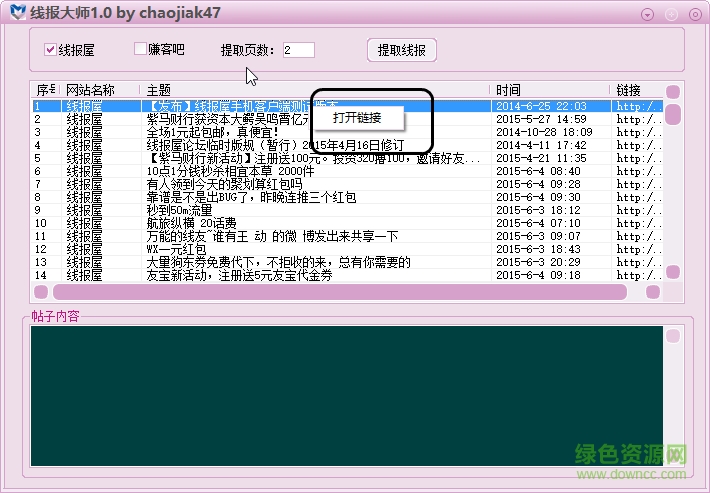Click the 提取线报 button
710x493 pixels.
point(402,50)
